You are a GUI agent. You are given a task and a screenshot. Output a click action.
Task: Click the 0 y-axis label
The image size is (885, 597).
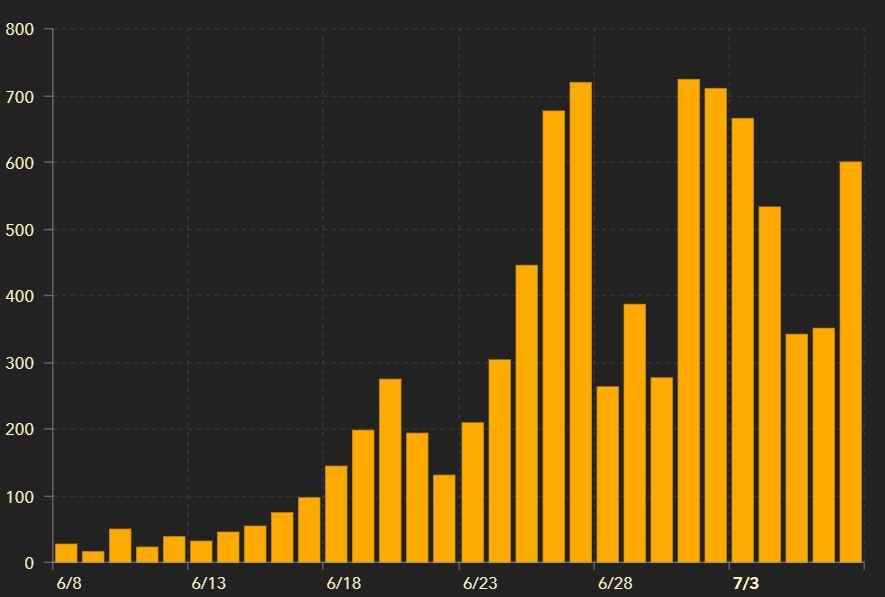tap(31, 563)
